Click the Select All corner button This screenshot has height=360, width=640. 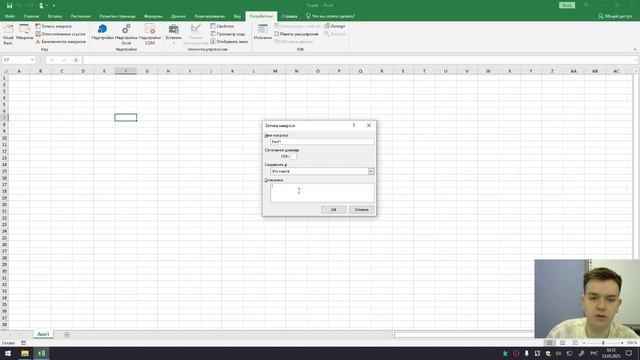(x=4, y=71)
